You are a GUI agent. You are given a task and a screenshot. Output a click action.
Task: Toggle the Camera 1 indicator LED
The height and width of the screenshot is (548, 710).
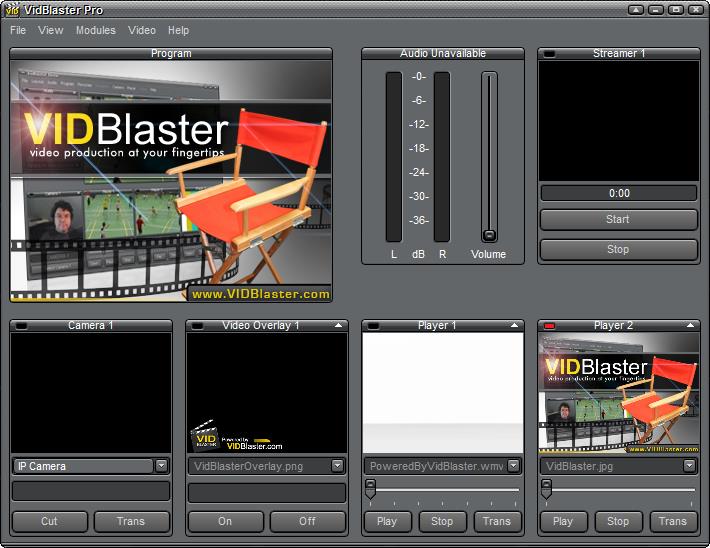click(23, 326)
